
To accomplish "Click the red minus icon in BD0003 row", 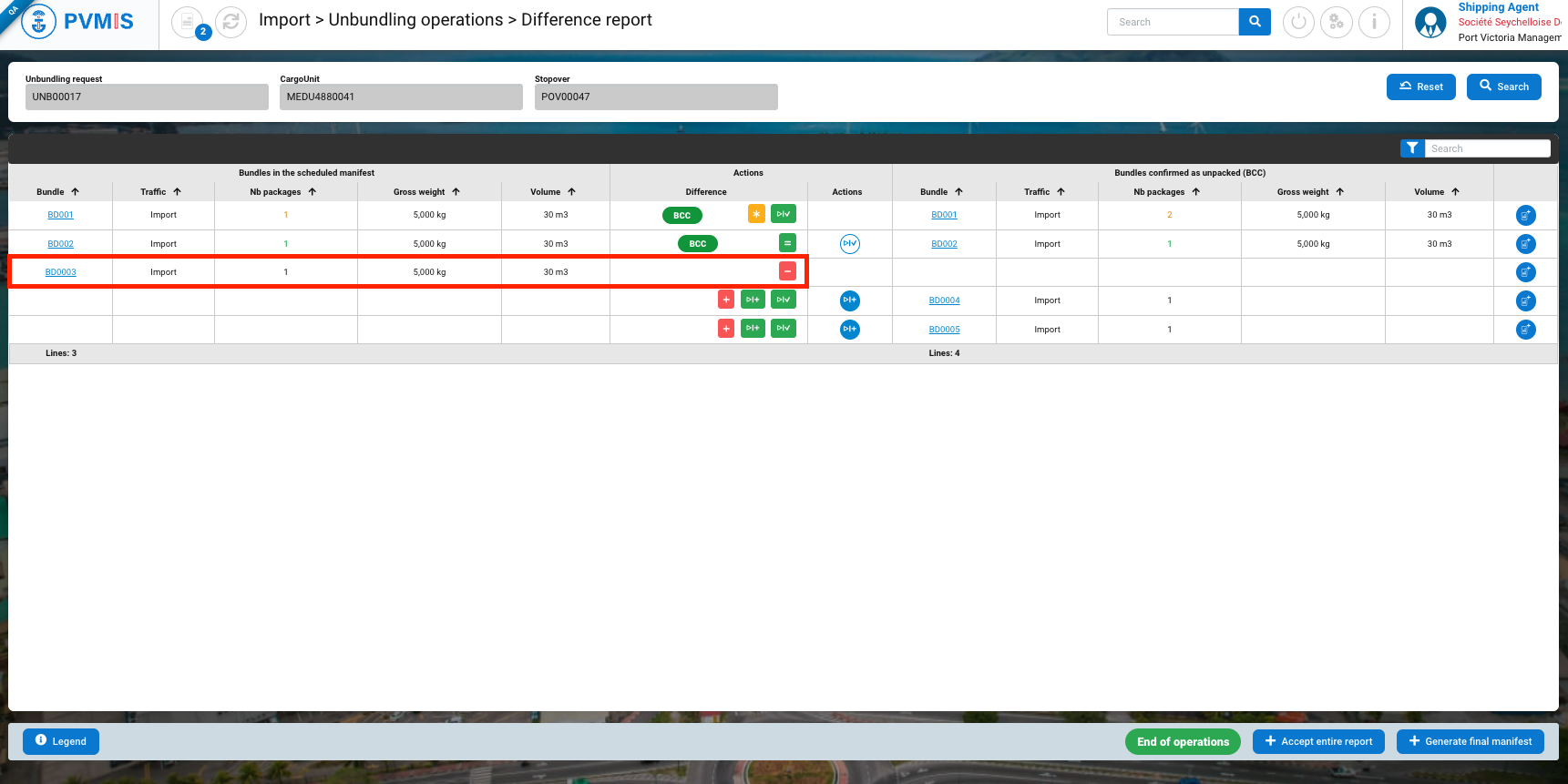I will tap(787, 271).
